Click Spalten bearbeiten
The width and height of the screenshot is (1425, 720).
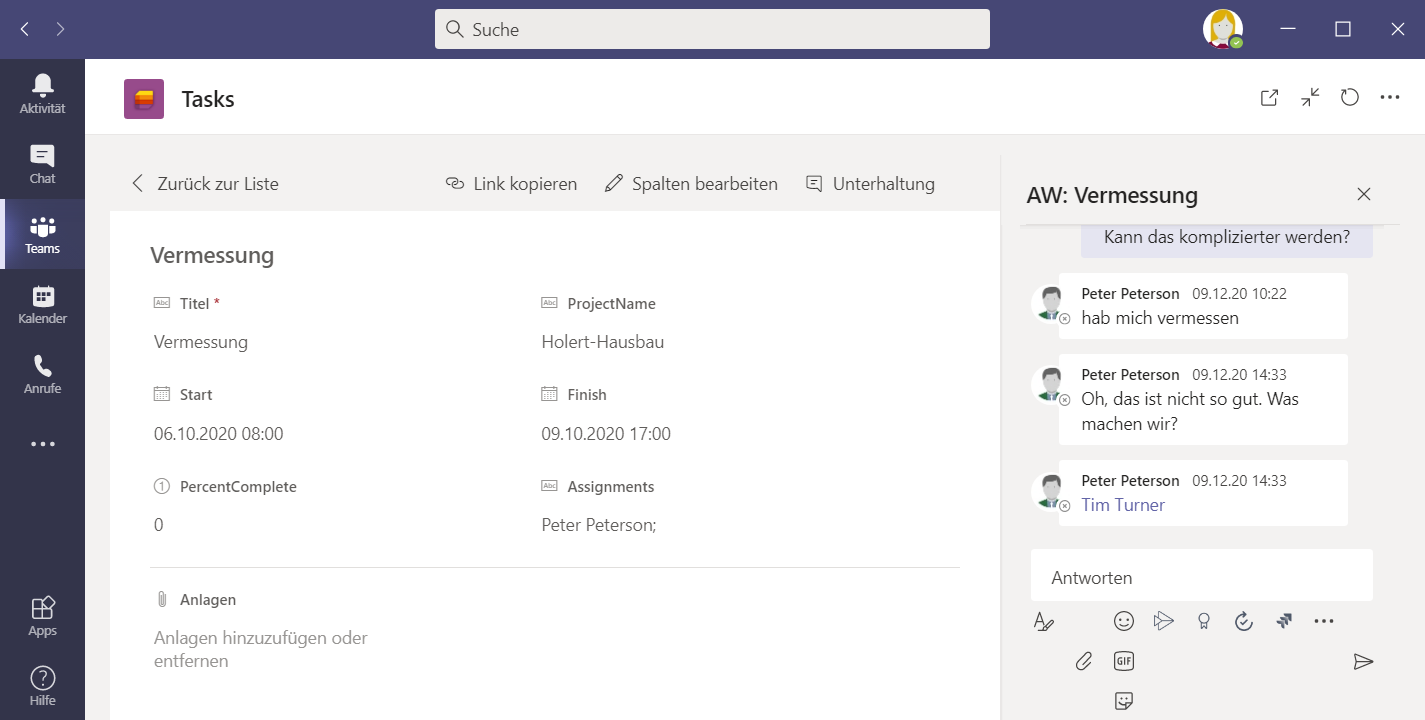click(692, 184)
